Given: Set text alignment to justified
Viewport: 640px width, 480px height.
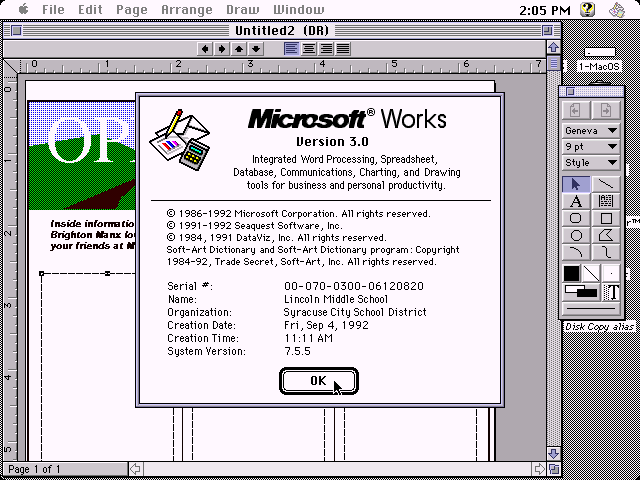Looking at the screenshot, I should [x=343, y=49].
